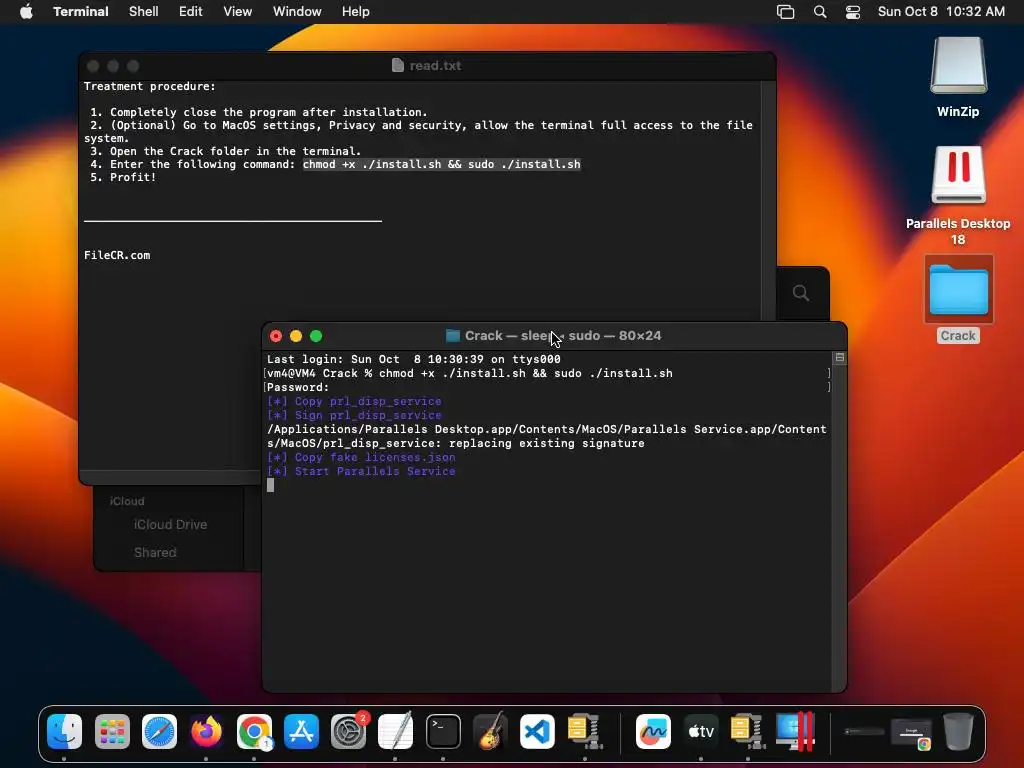Select Shared in Finder sidebar
Screen dimensions: 1024x768
tap(155, 552)
